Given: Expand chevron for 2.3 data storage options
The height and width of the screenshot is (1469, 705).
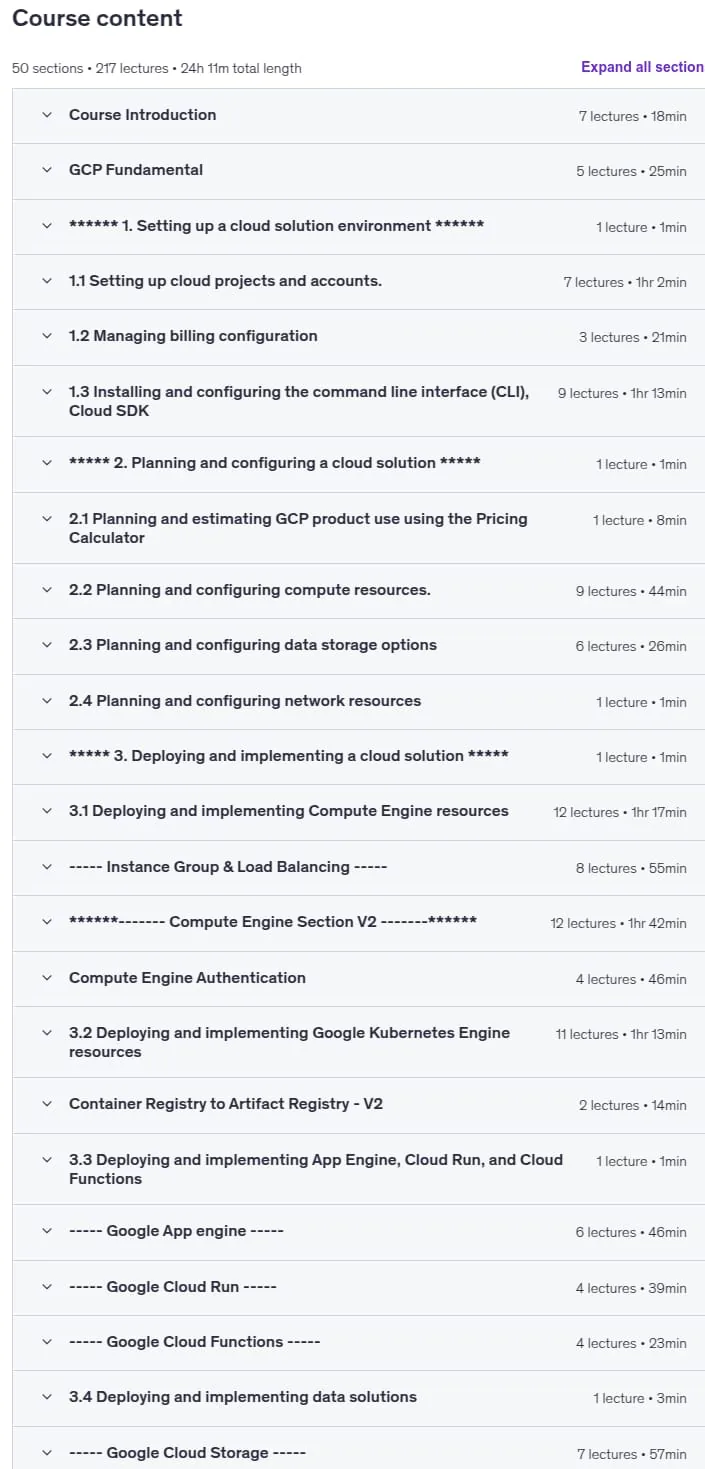Looking at the screenshot, I should (x=46, y=645).
